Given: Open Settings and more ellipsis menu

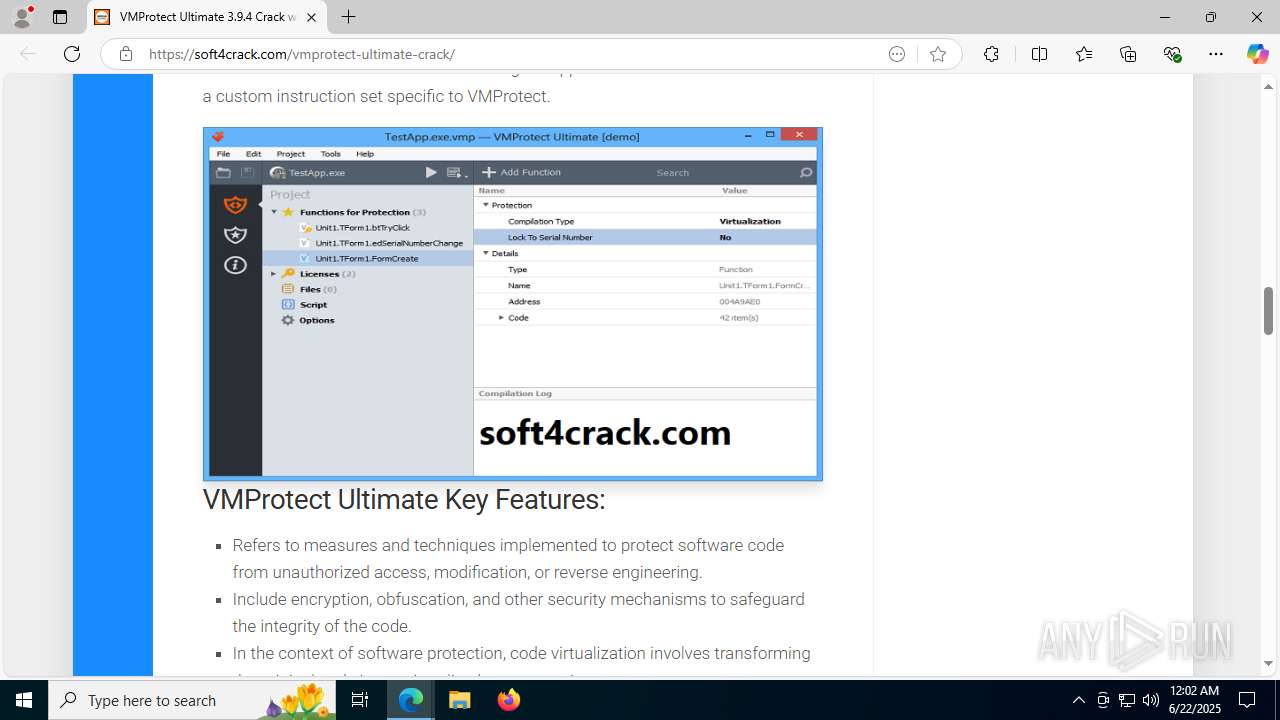Looking at the screenshot, I should (1216, 54).
